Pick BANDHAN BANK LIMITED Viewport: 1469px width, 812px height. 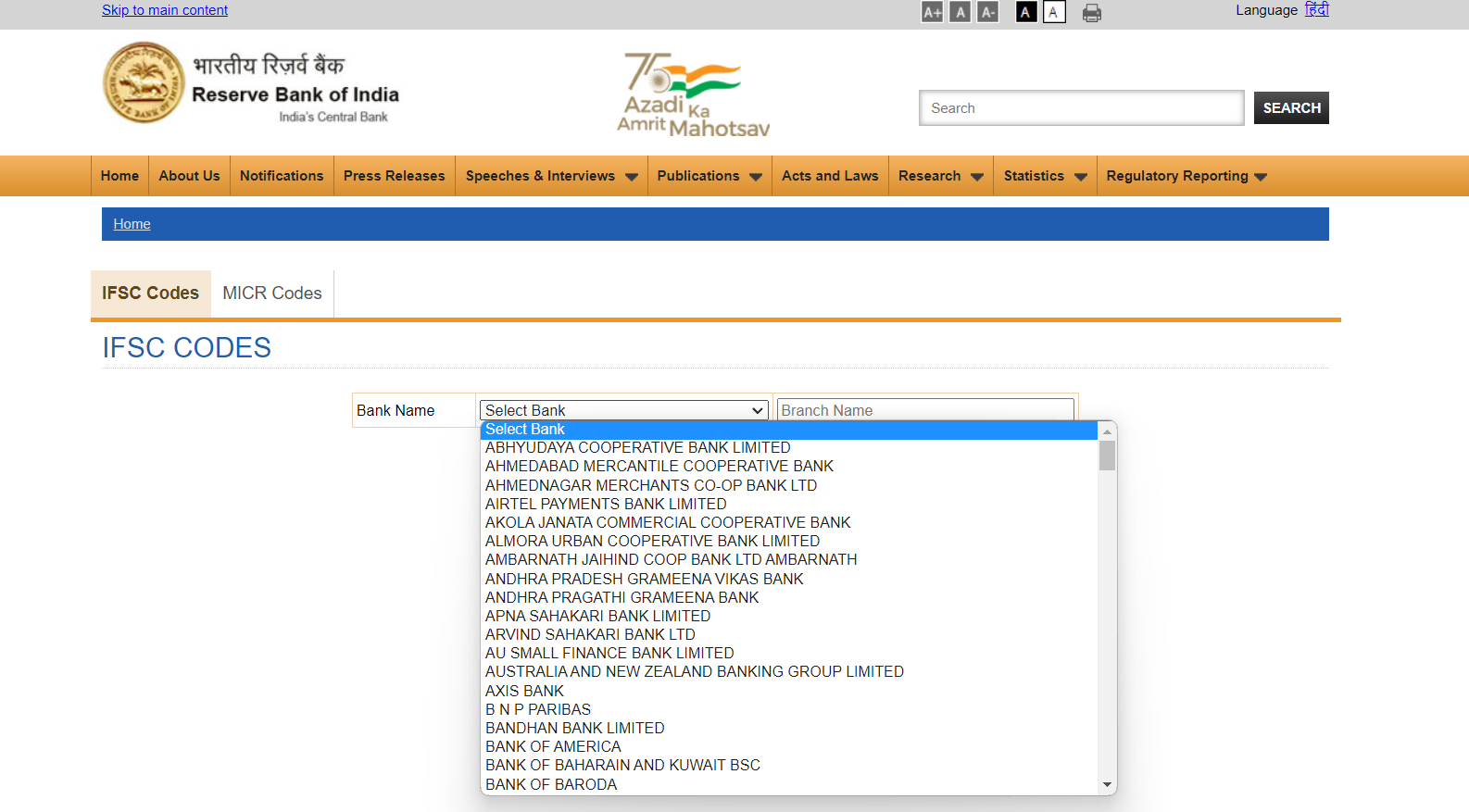pyautogui.click(x=789, y=728)
